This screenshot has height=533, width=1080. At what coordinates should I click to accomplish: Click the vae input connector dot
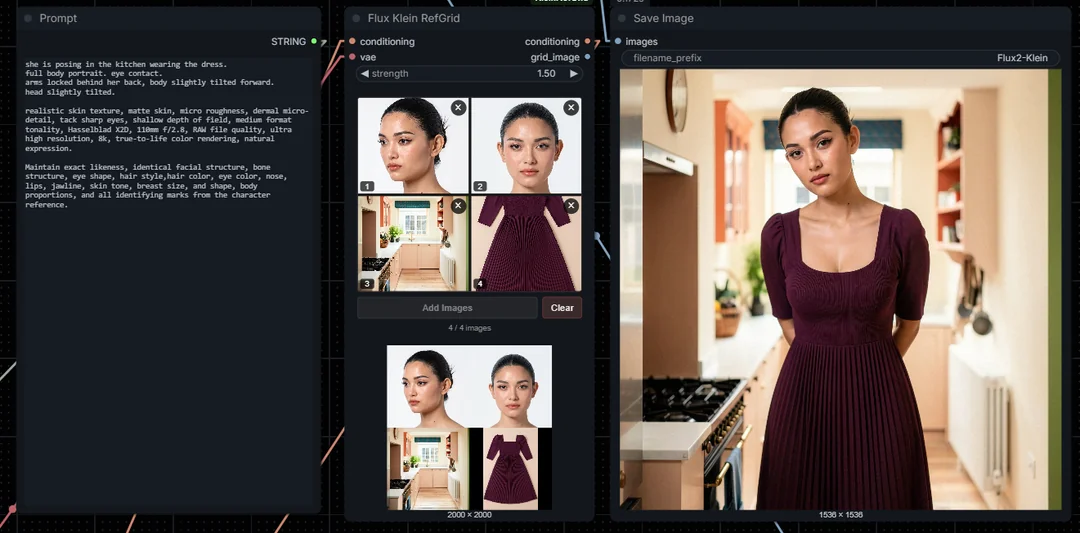coord(352,57)
